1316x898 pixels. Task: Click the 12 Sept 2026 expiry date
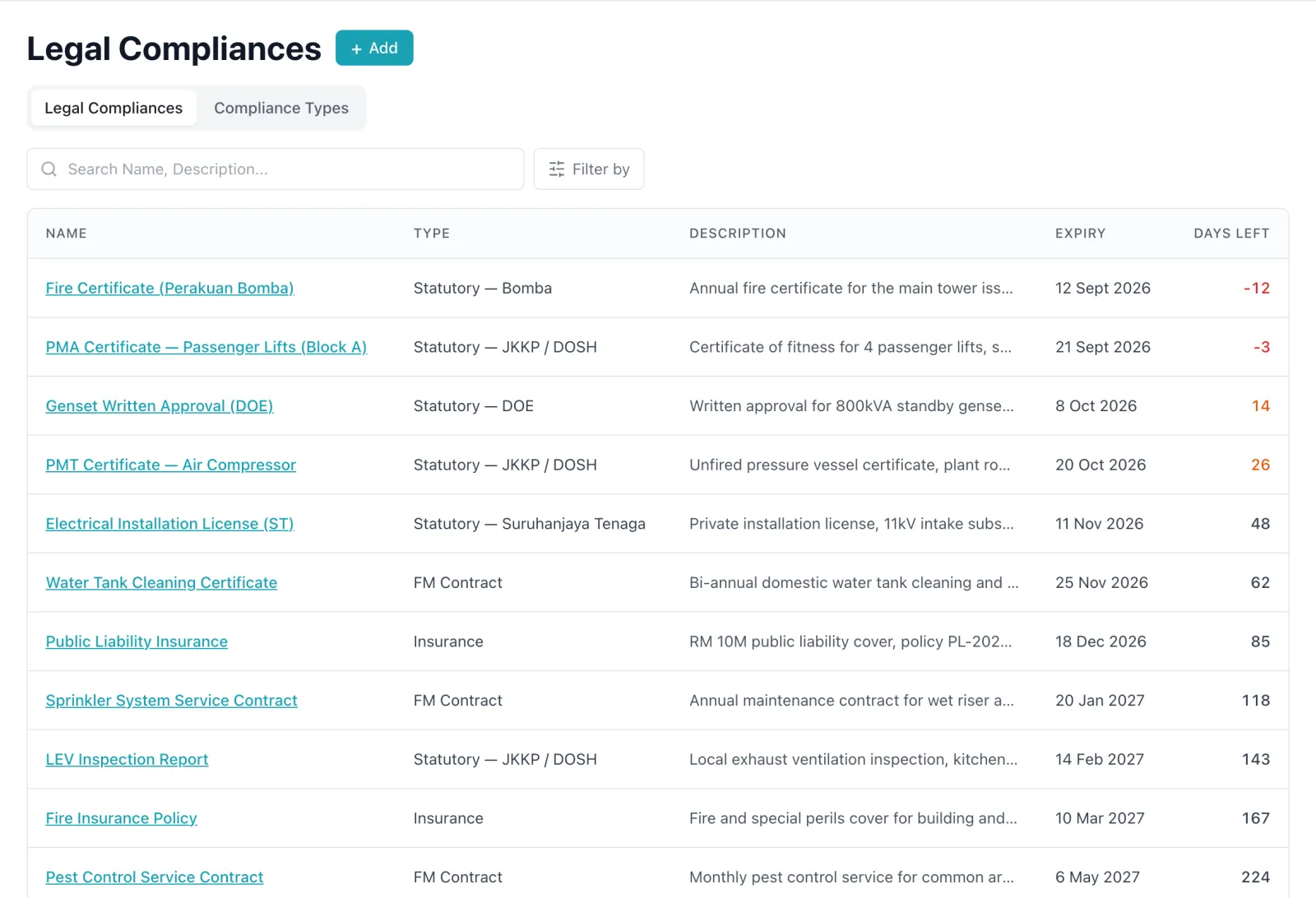coord(1103,288)
